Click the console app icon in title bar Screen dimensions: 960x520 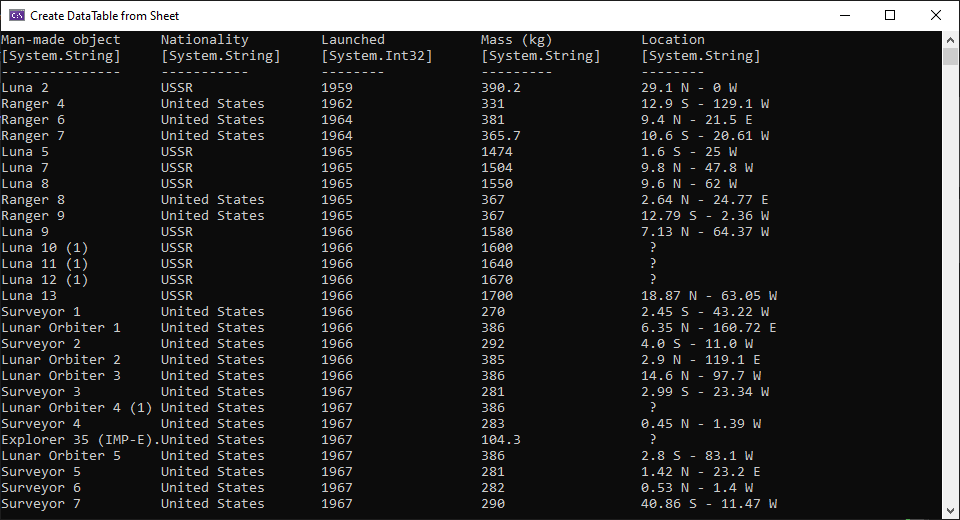pyautogui.click(x=16, y=15)
